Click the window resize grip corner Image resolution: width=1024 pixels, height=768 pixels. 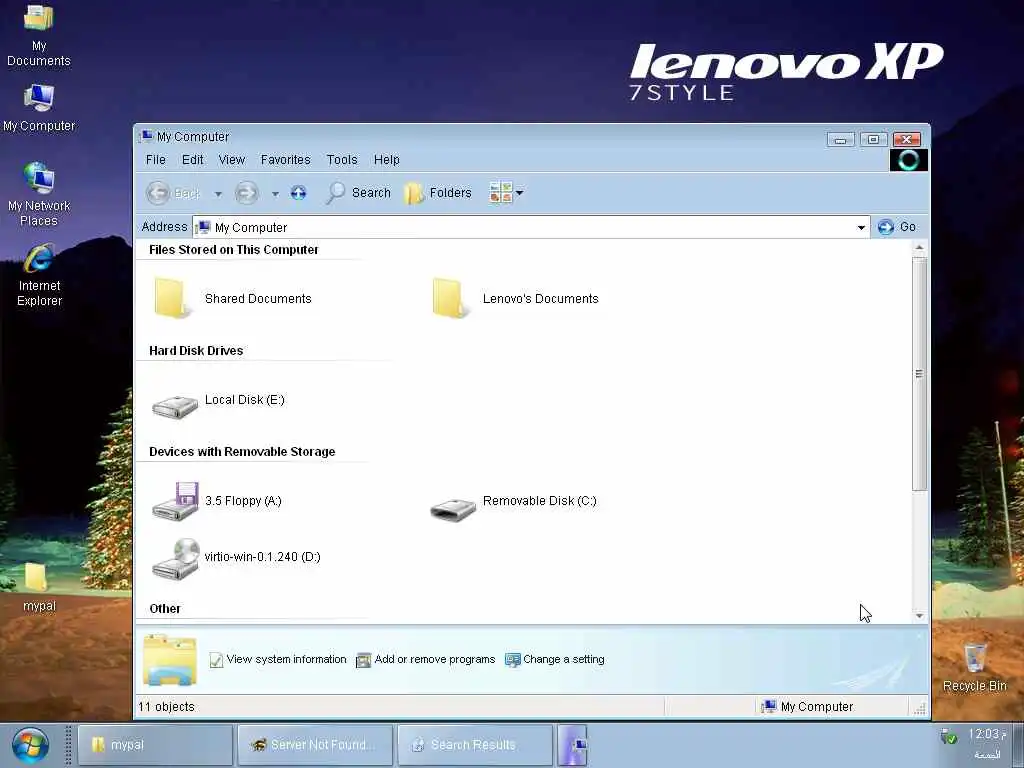[921, 709]
